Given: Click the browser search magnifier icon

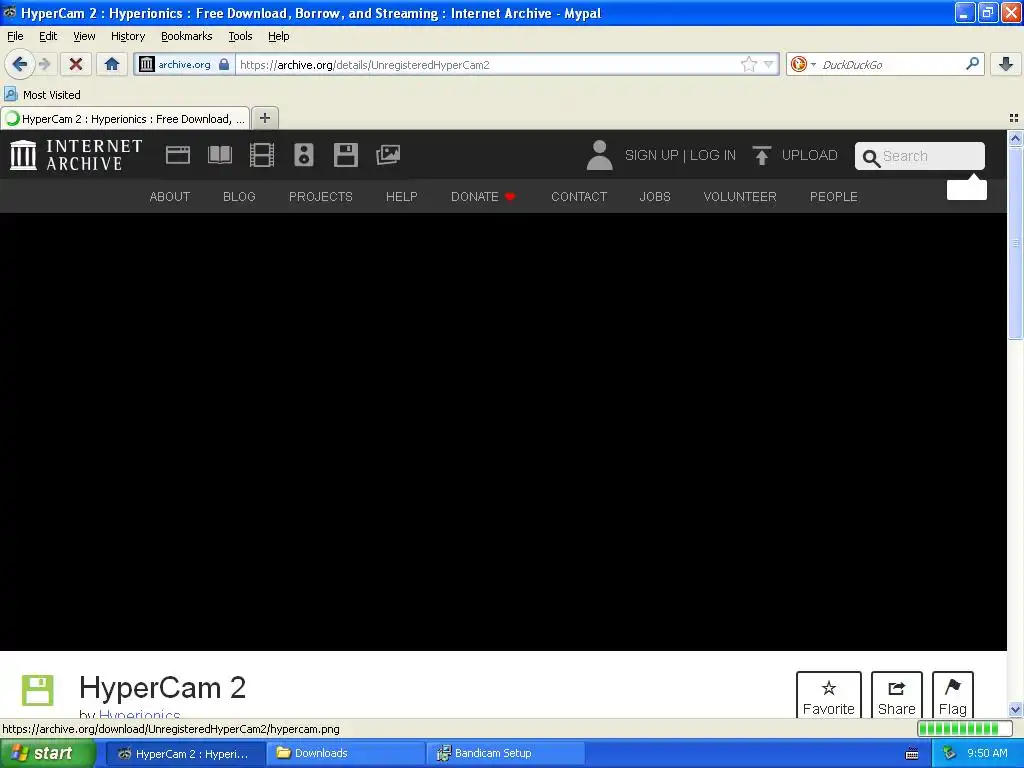Looking at the screenshot, I should point(972,63).
